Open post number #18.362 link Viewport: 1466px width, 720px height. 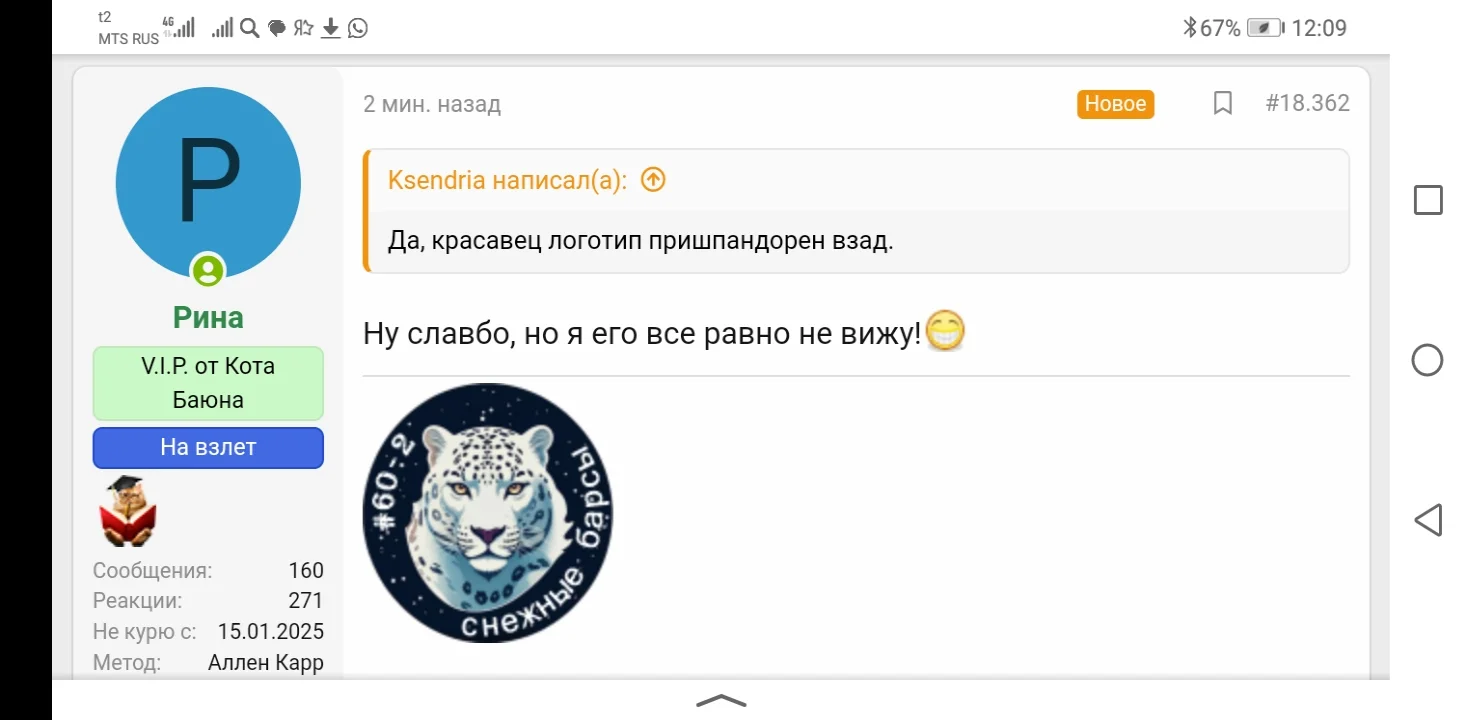[x=1307, y=103]
